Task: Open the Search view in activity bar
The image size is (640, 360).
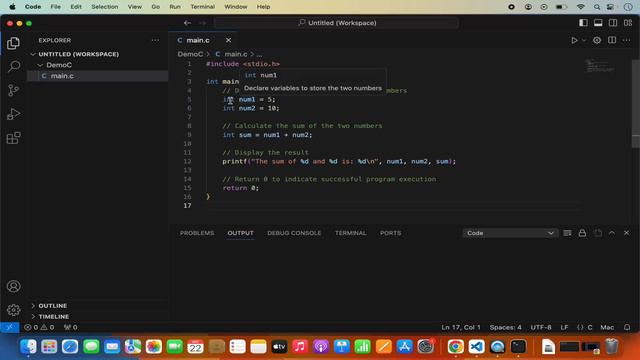Action: tap(13, 66)
